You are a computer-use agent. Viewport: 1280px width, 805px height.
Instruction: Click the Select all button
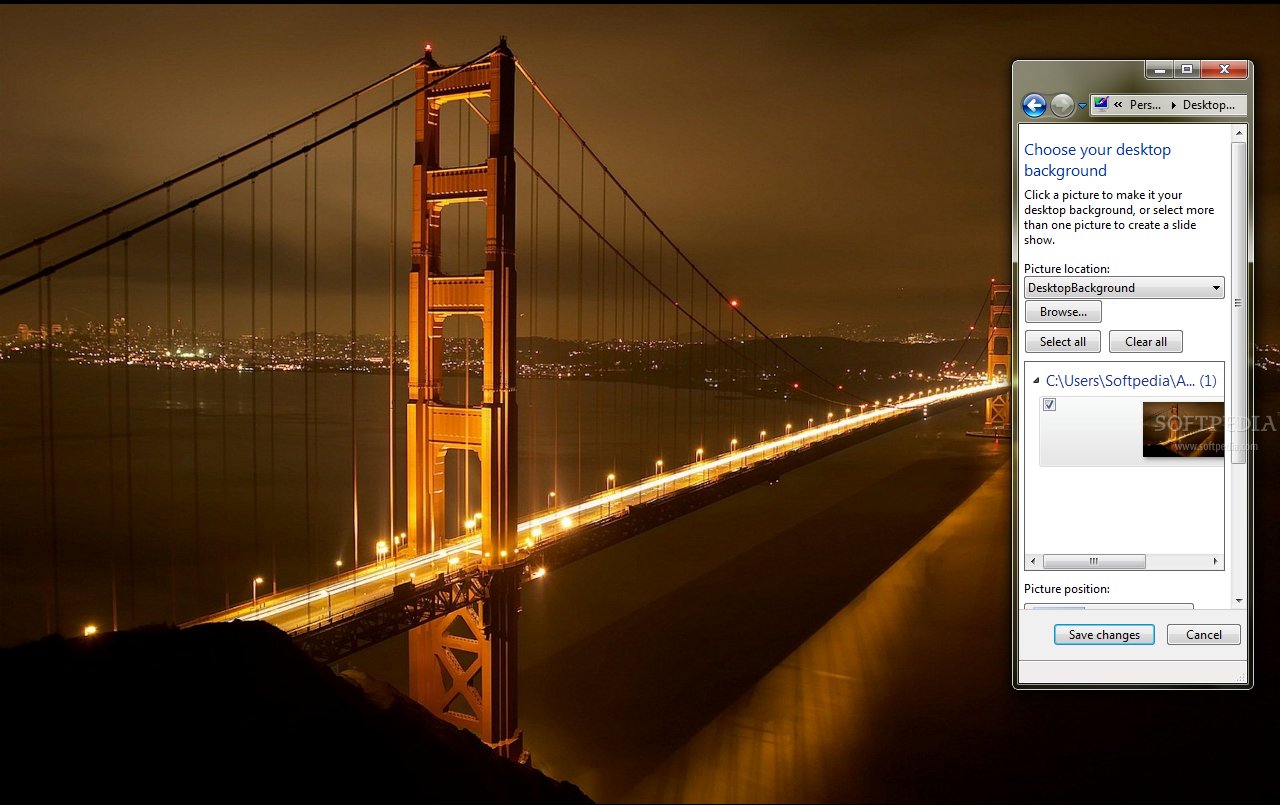pos(1063,342)
